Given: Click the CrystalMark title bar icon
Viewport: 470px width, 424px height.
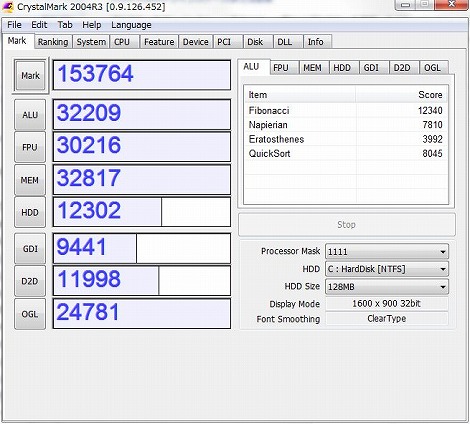Looking at the screenshot, I should click(x=8, y=6).
